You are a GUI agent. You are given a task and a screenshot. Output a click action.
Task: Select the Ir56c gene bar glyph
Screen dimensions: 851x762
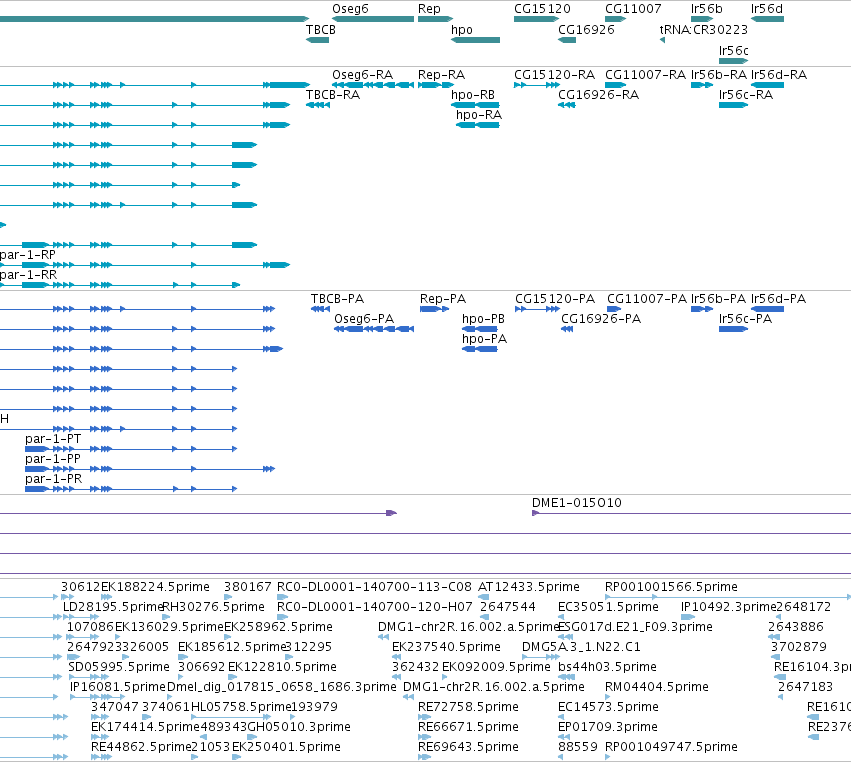pos(733,61)
